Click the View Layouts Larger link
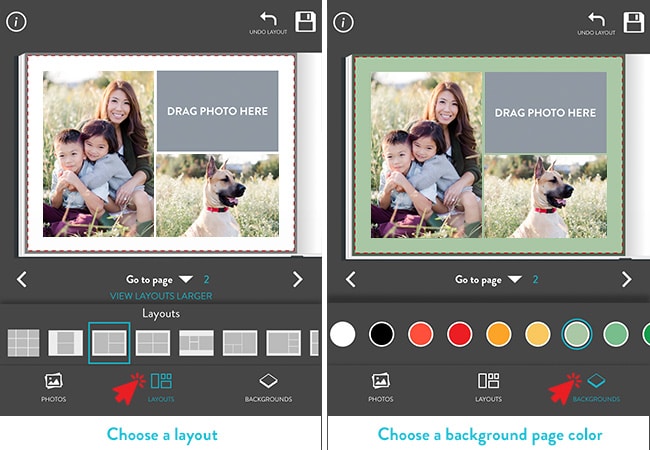This screenshot has height=450, width=650. point(160,296)
